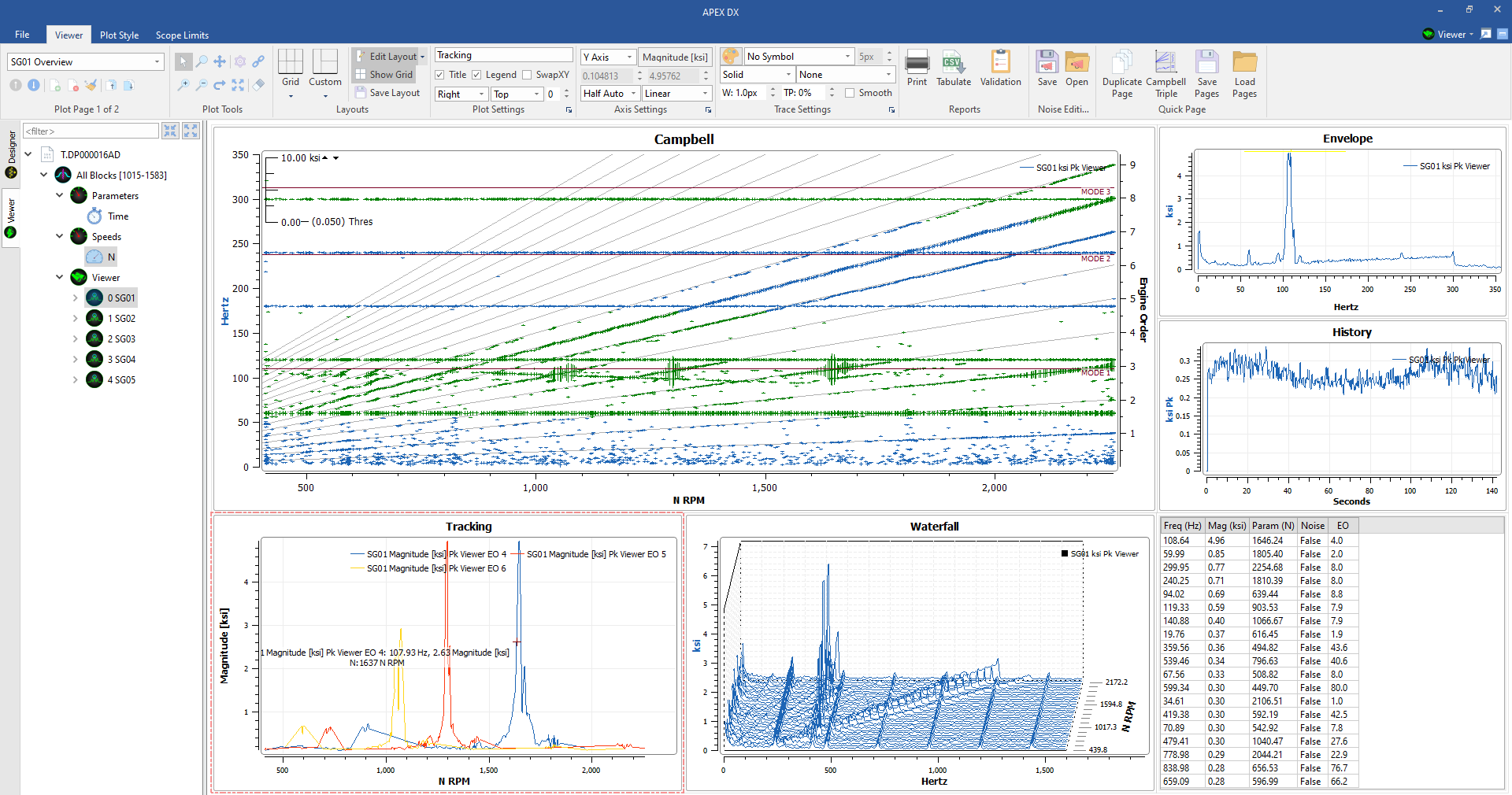Click the Magnitude [ksi] axis button
The height and width of the screenshot is (795, 1512).
pos(675,57)
